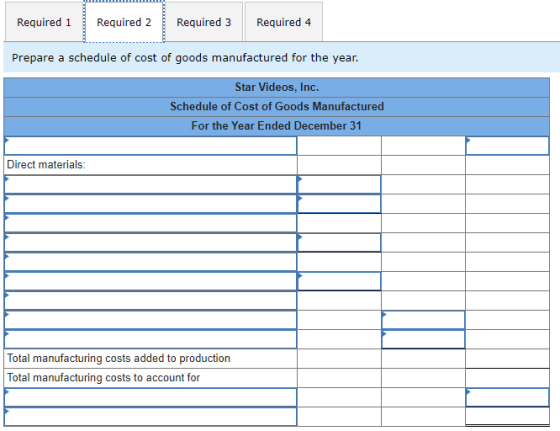This screenshot has width=560, height=431.
Task: Open first dropdown below Total manufacturing costs to account for
Action: [150, 397]
